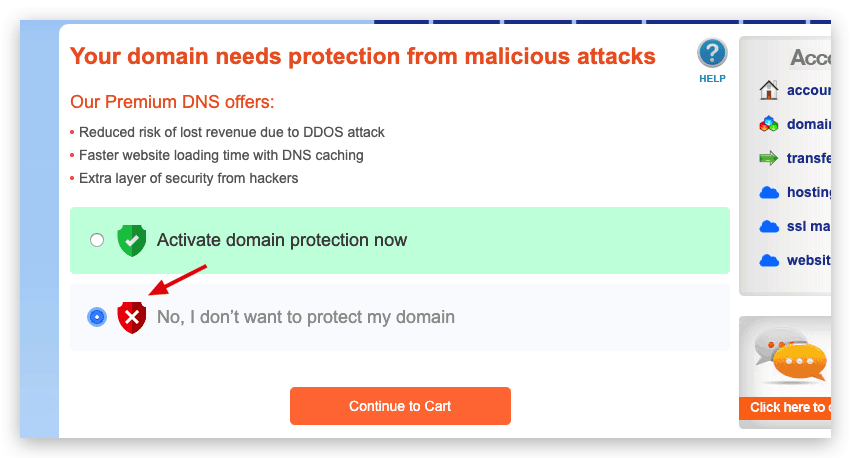Click the red shield X icon
851x458 pixels.
pyautogui.click(x=132, y=317)
